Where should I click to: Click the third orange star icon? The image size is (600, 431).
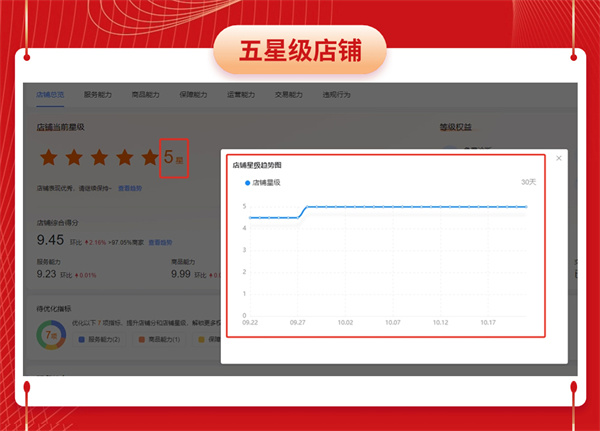(x=98, y=157)
